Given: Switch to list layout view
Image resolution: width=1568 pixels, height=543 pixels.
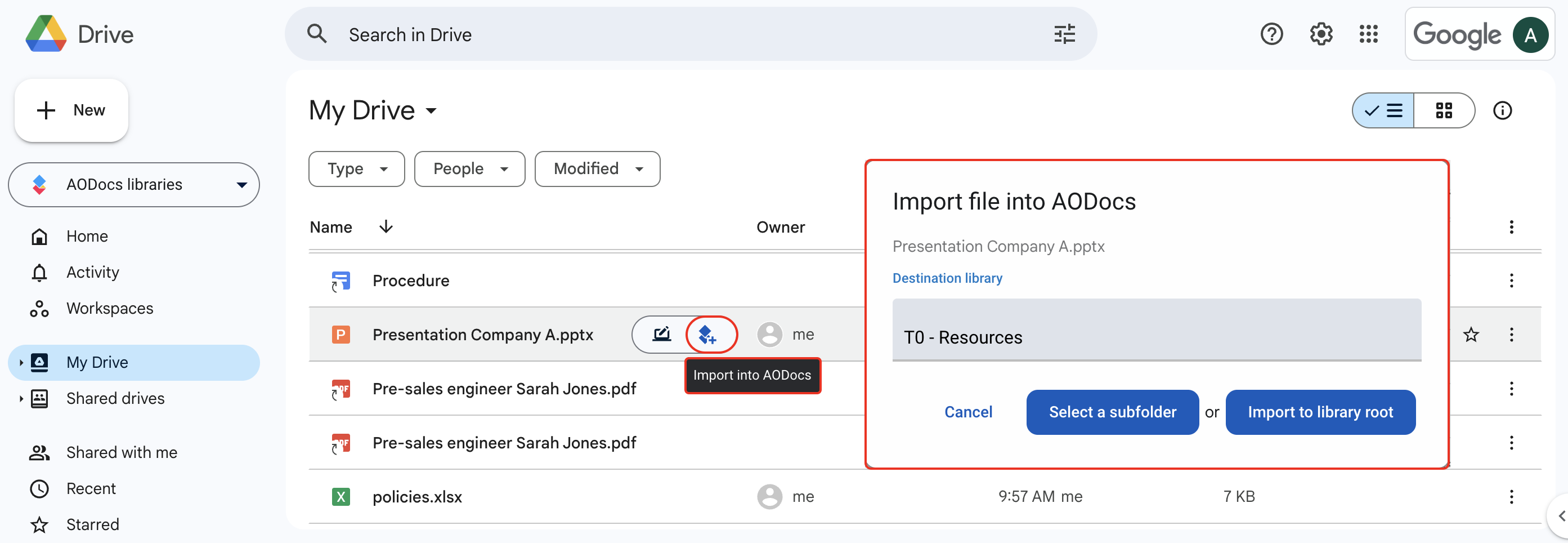Looking at the screenshot, I should pyautogui.click(x=1383, y=110).
